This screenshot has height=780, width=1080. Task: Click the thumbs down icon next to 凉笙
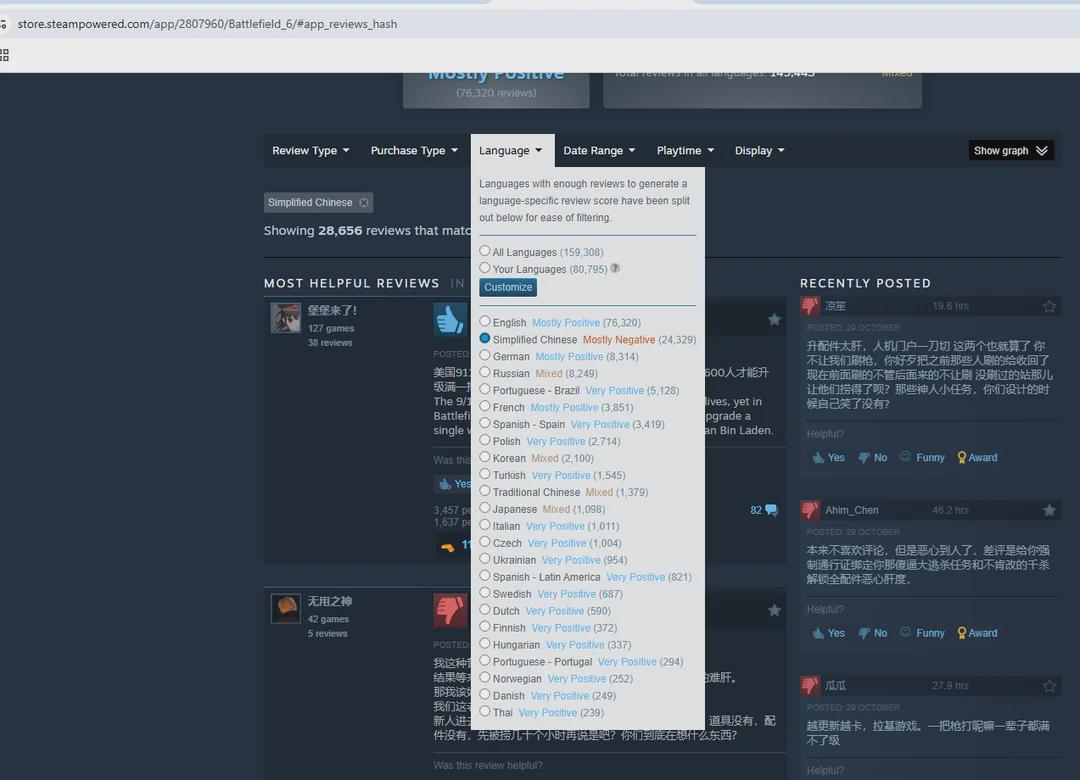coord(810,305)
